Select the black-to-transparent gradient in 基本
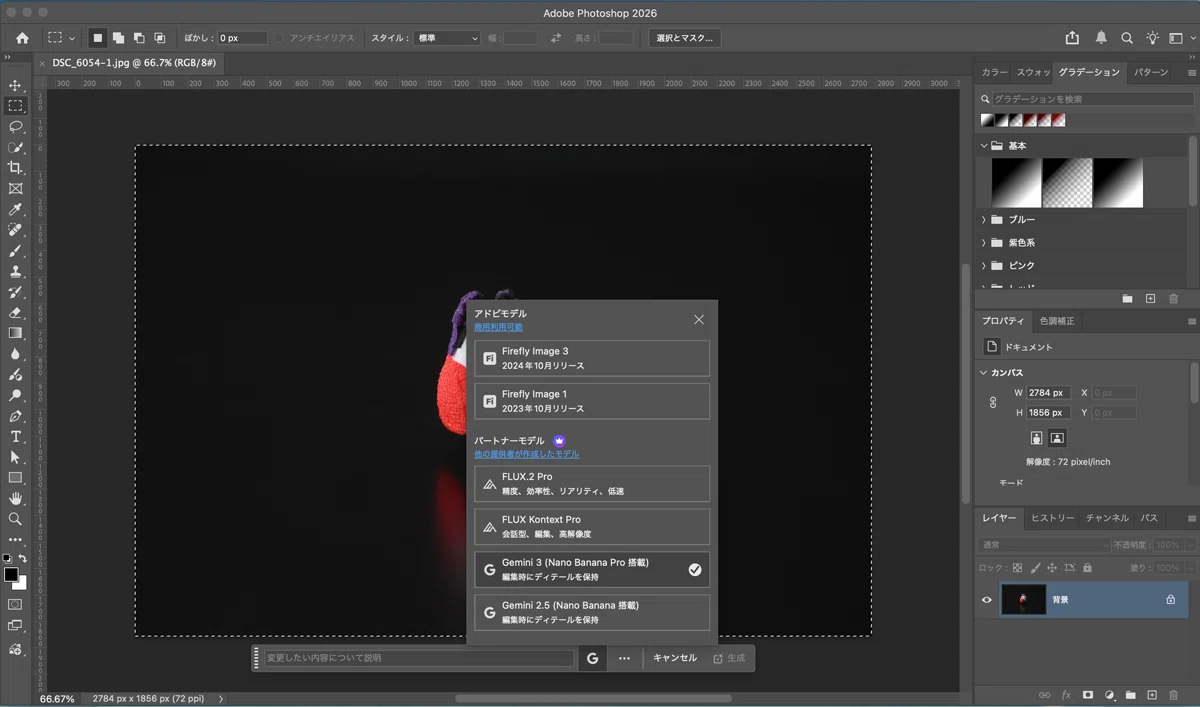1200x707 pixels. (1066, 183)
